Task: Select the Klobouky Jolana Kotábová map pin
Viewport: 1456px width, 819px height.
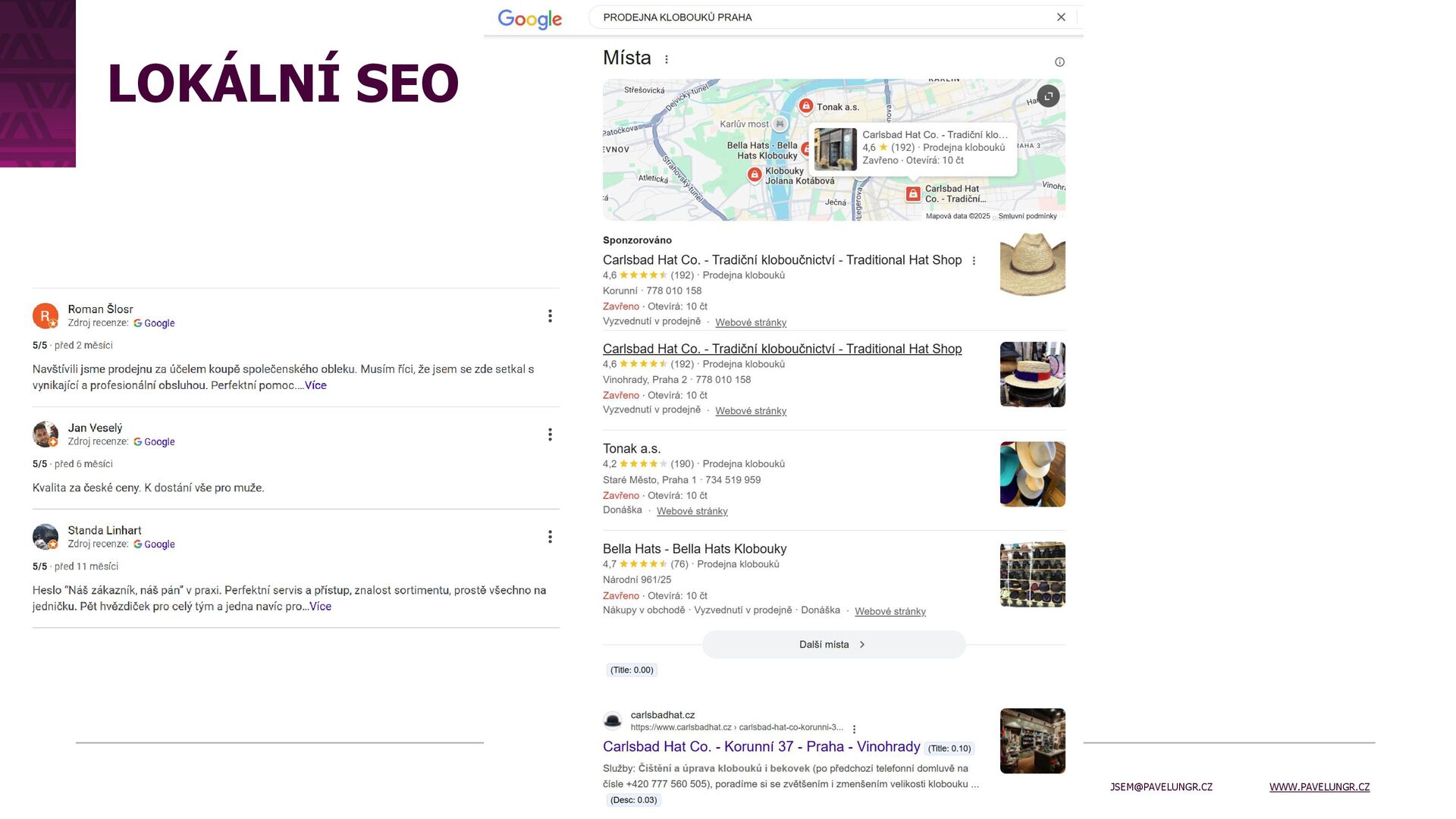Action: coord(754,175)
